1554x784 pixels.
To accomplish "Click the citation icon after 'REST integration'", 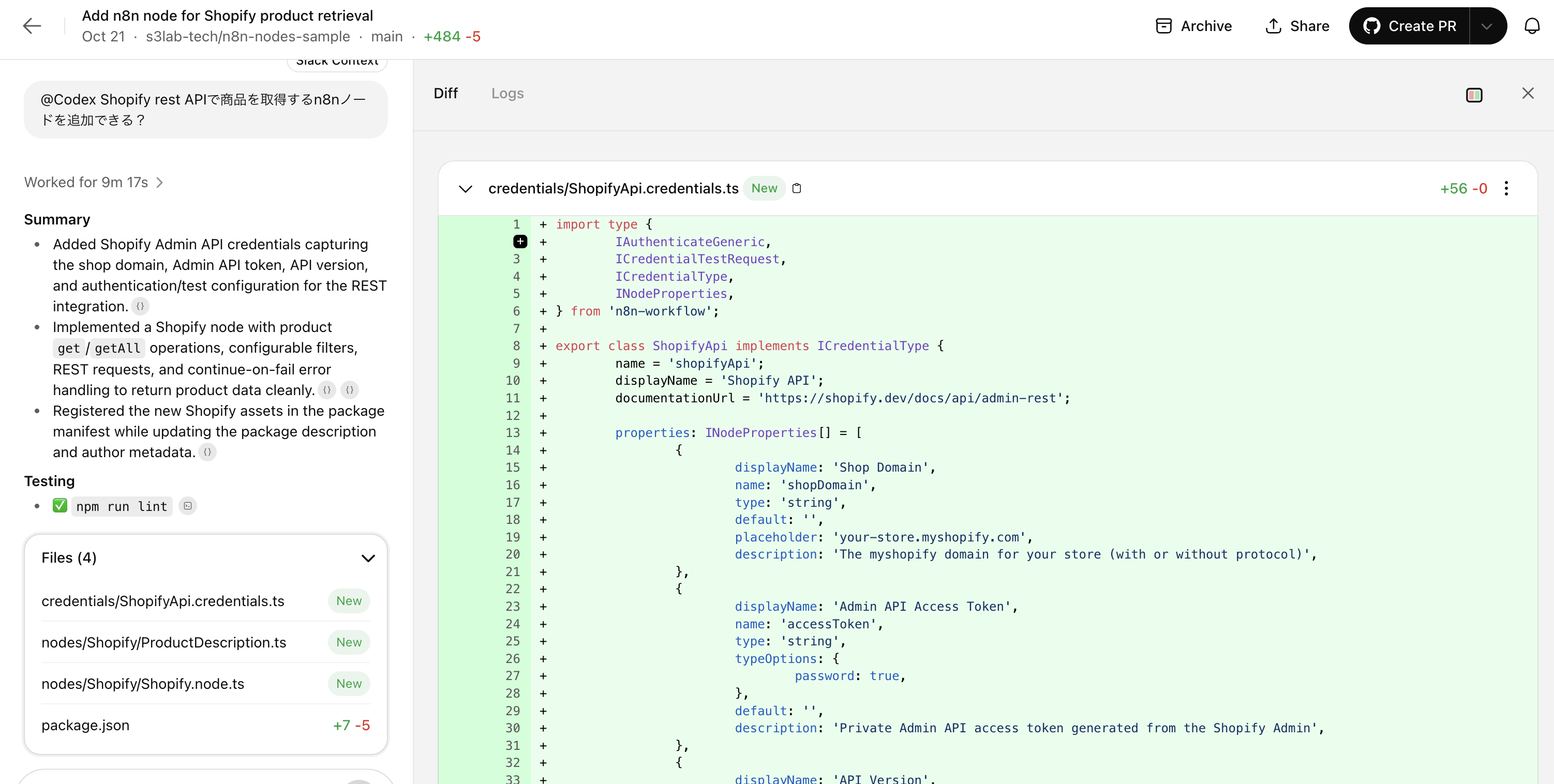I will pos(140,306).
